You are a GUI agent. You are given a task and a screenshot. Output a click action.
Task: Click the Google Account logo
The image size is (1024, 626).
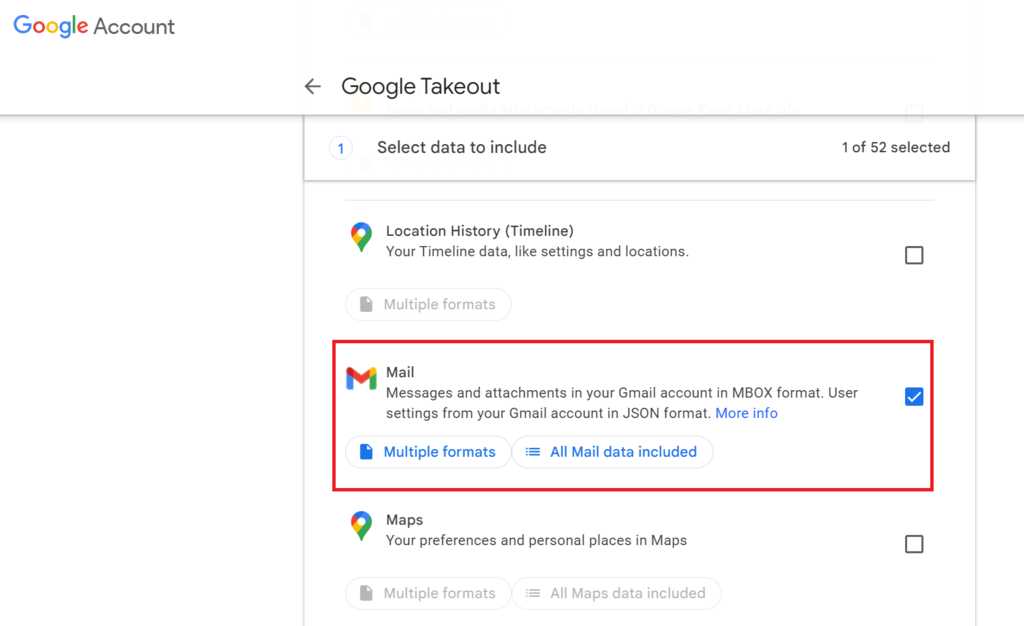[93, 26]
